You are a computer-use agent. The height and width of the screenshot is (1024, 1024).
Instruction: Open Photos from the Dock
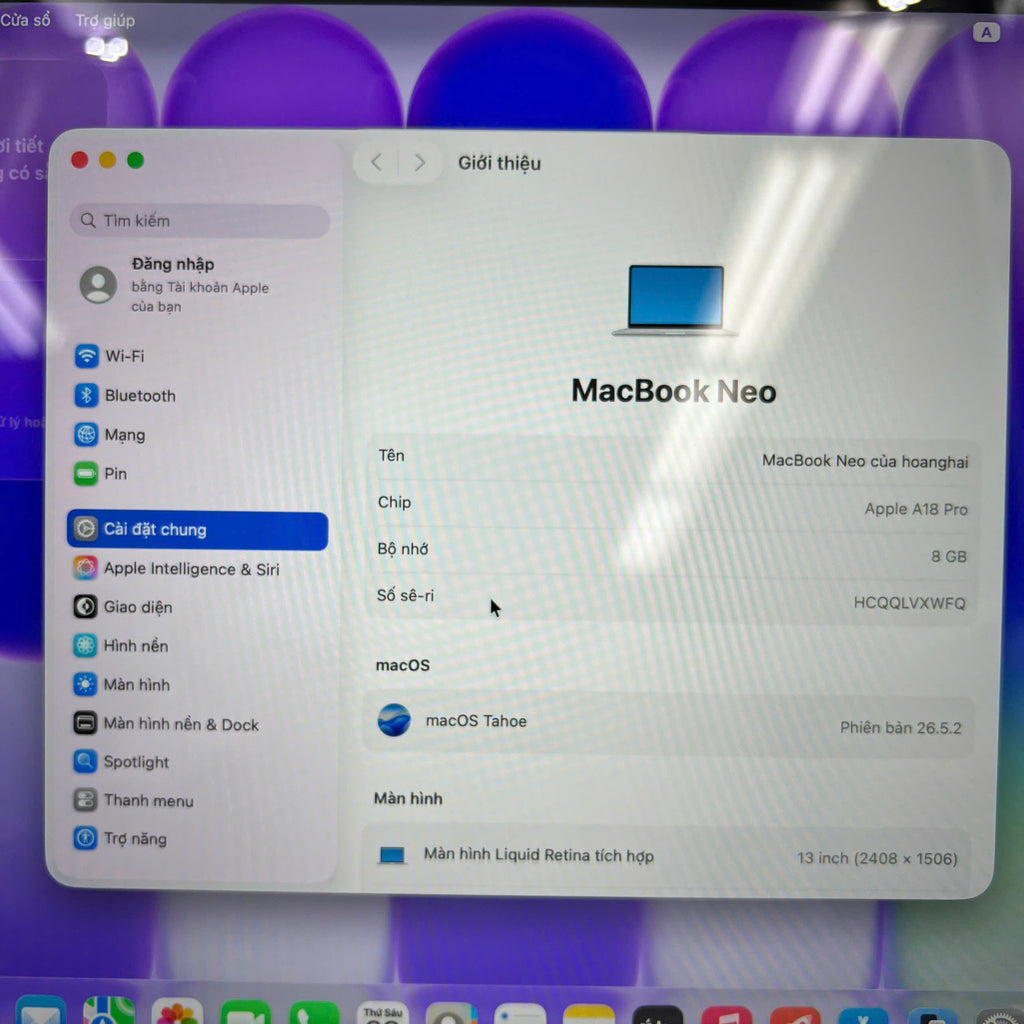tap(177, 1010)
